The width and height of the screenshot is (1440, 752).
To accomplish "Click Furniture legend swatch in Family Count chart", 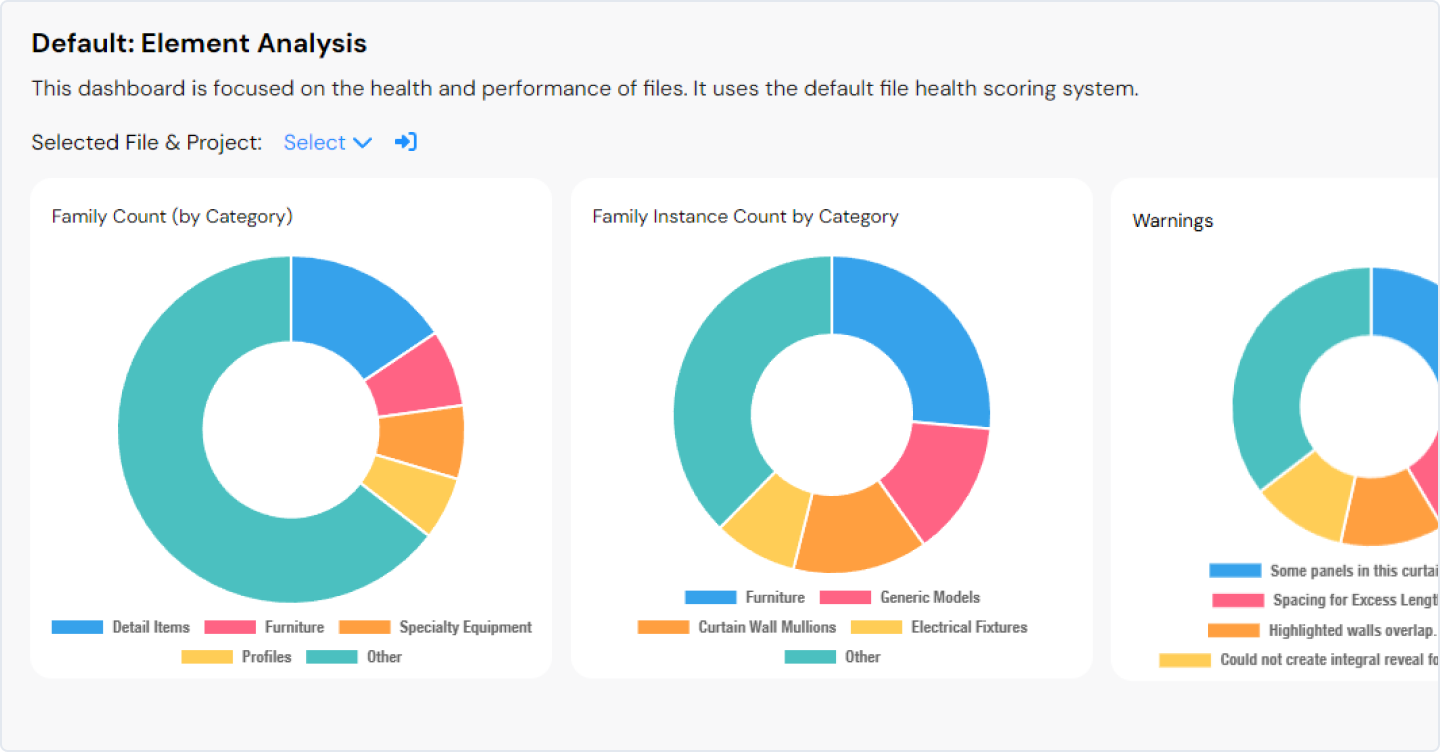I will coord(230,627).
